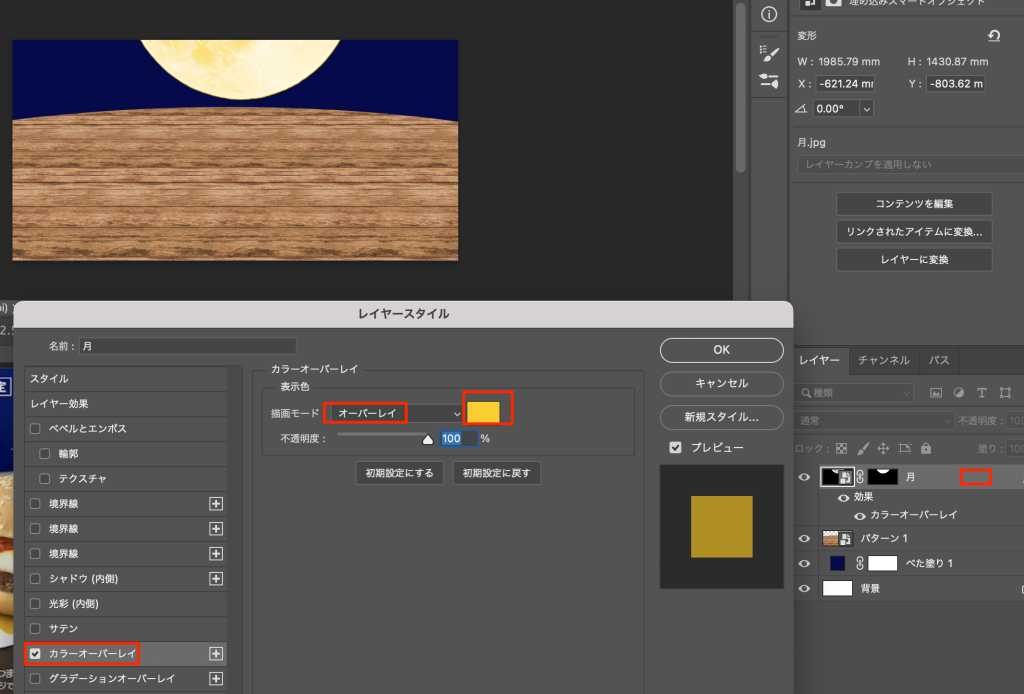Open the brush settings panel icon
1024x694 pixels.
[769, 52]
